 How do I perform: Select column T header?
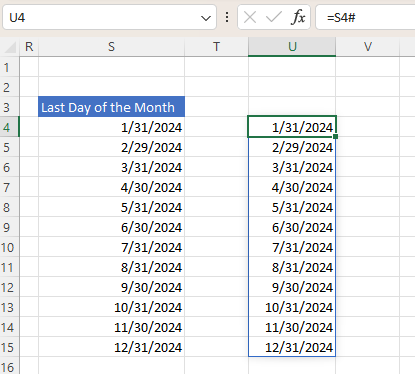(x=216, y=47)
